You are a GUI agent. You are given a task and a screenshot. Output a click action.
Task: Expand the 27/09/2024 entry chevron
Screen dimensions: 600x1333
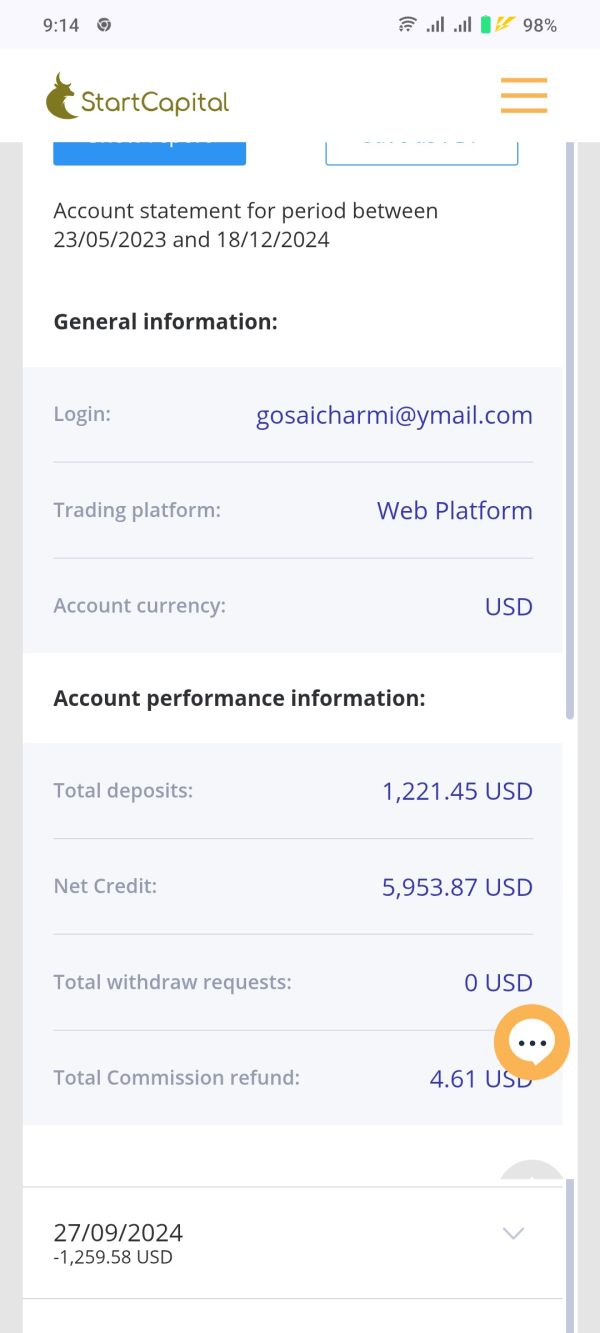tap(513, 1233)
